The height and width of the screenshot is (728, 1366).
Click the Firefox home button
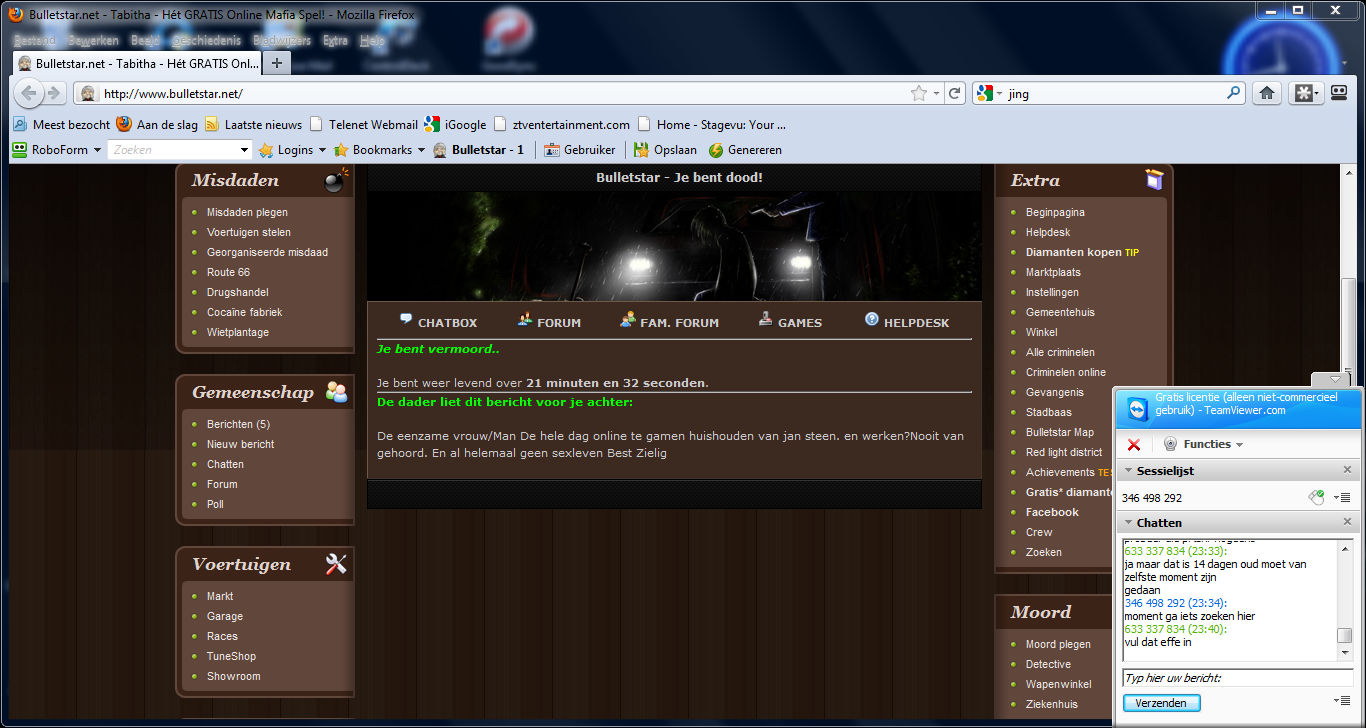pyautogui.click(x=1266, y=93)
